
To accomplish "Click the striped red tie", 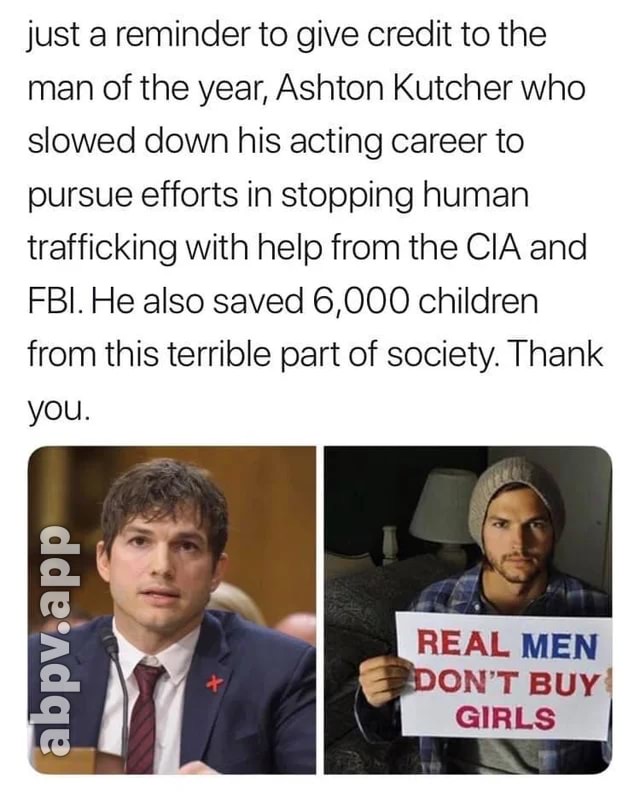I will (x=145, y=717).
